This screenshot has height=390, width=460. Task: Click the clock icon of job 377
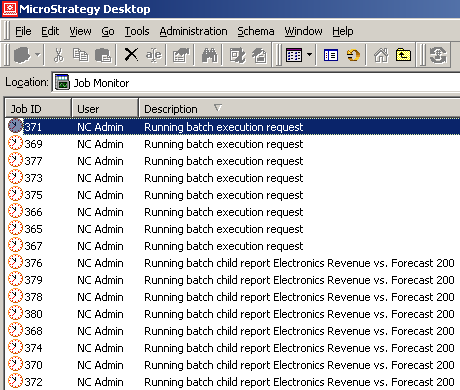[15, 160]
